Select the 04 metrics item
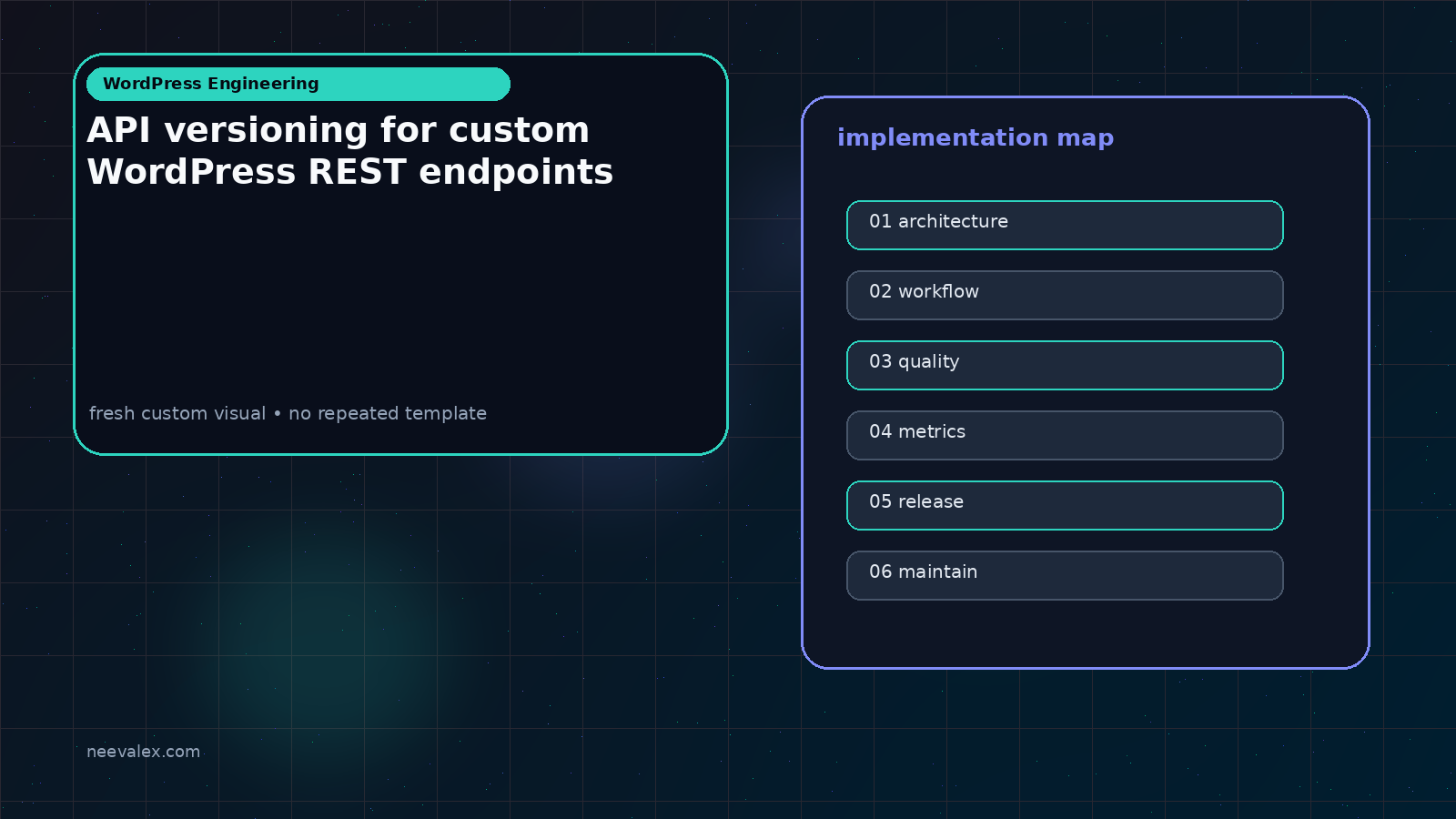1456x819 pixels. pyautogui.click(x=1065, y=435)
